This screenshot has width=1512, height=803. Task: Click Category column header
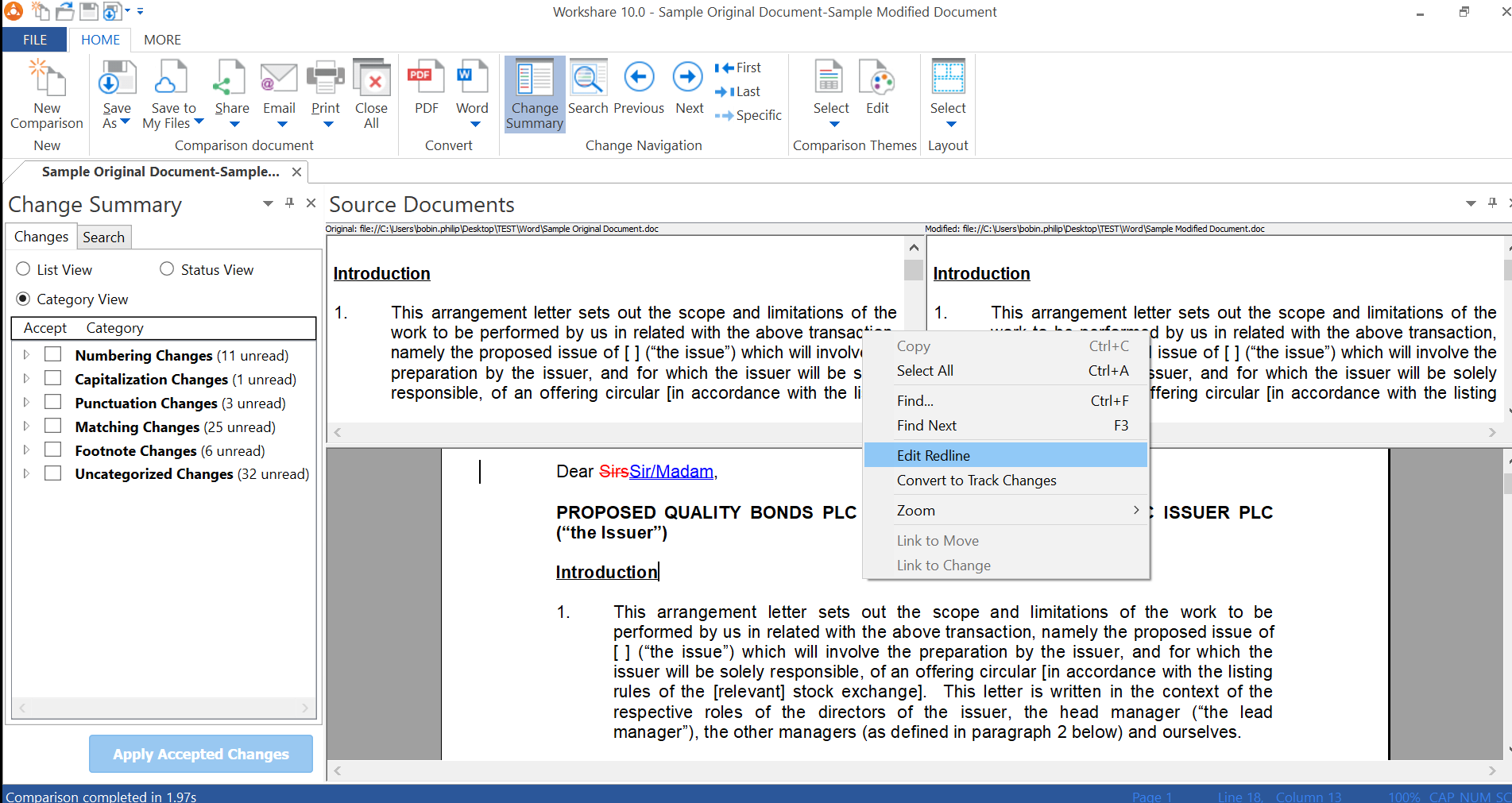[115, 328]
